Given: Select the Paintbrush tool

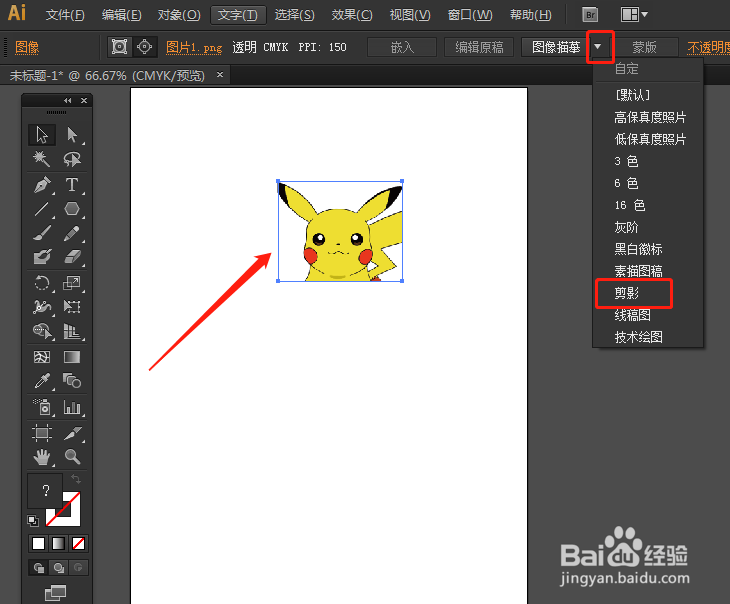Looking at the screenshot, I should (42, 233).
